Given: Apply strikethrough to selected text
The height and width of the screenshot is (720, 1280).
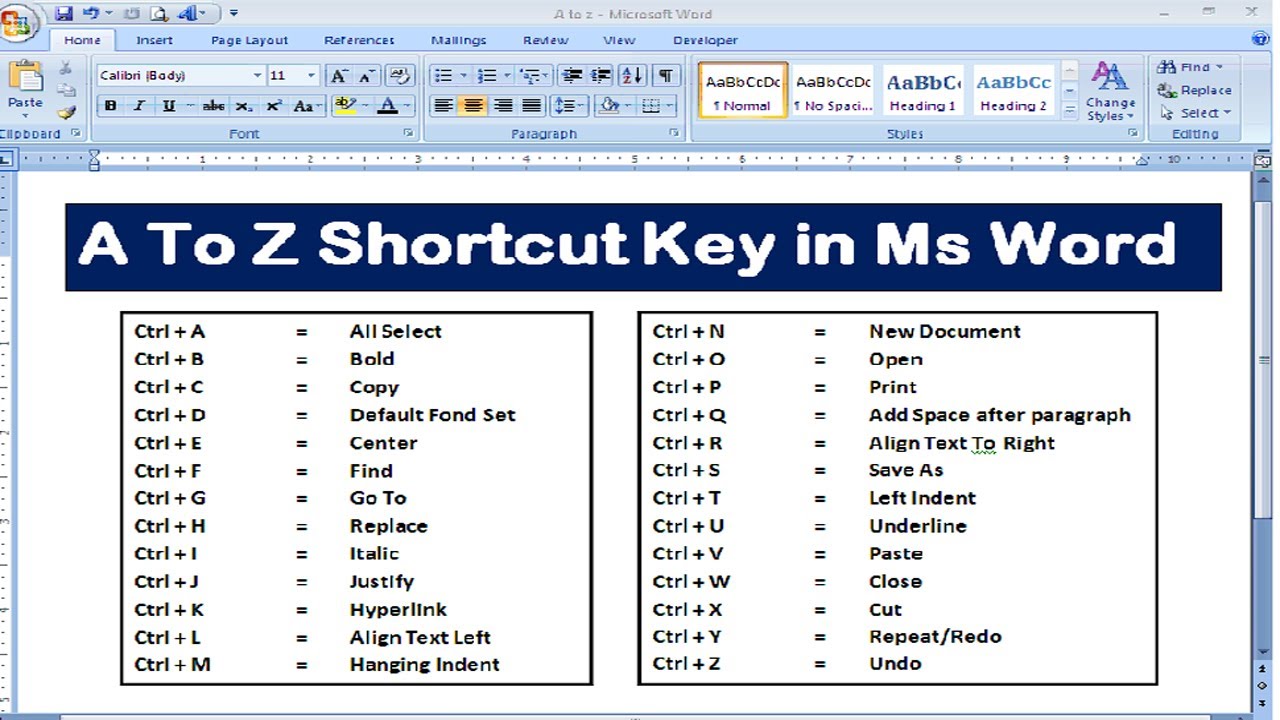Looking at the screenshot, I should click(x=215, y=104).
